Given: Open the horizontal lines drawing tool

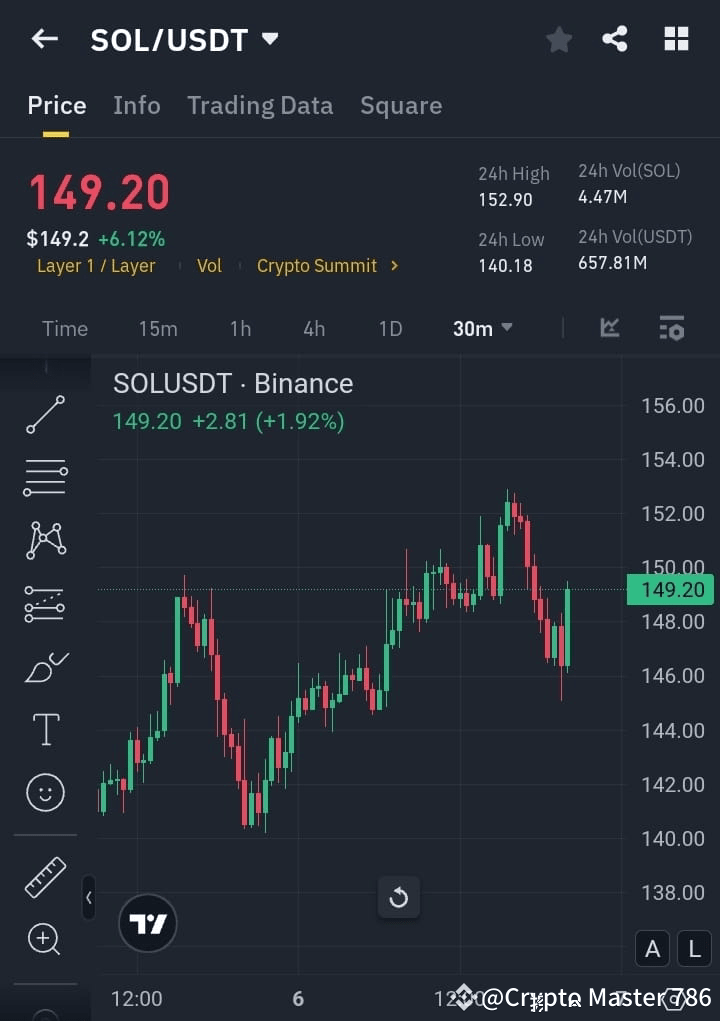Looking at the screenshot, I should tap(44, 477).
